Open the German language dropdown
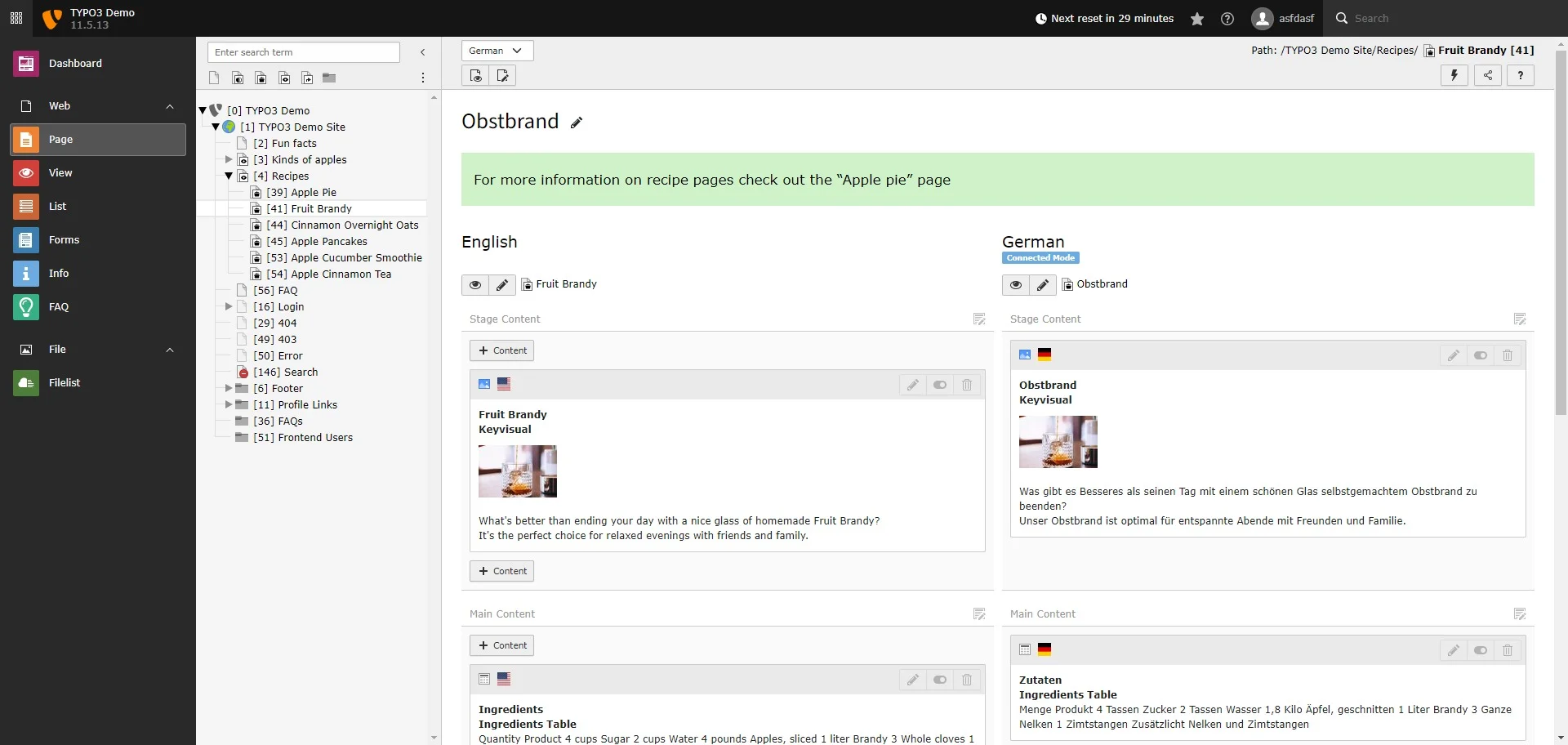This screenshot has width=1568, height=745. click(x=497, y=51)
